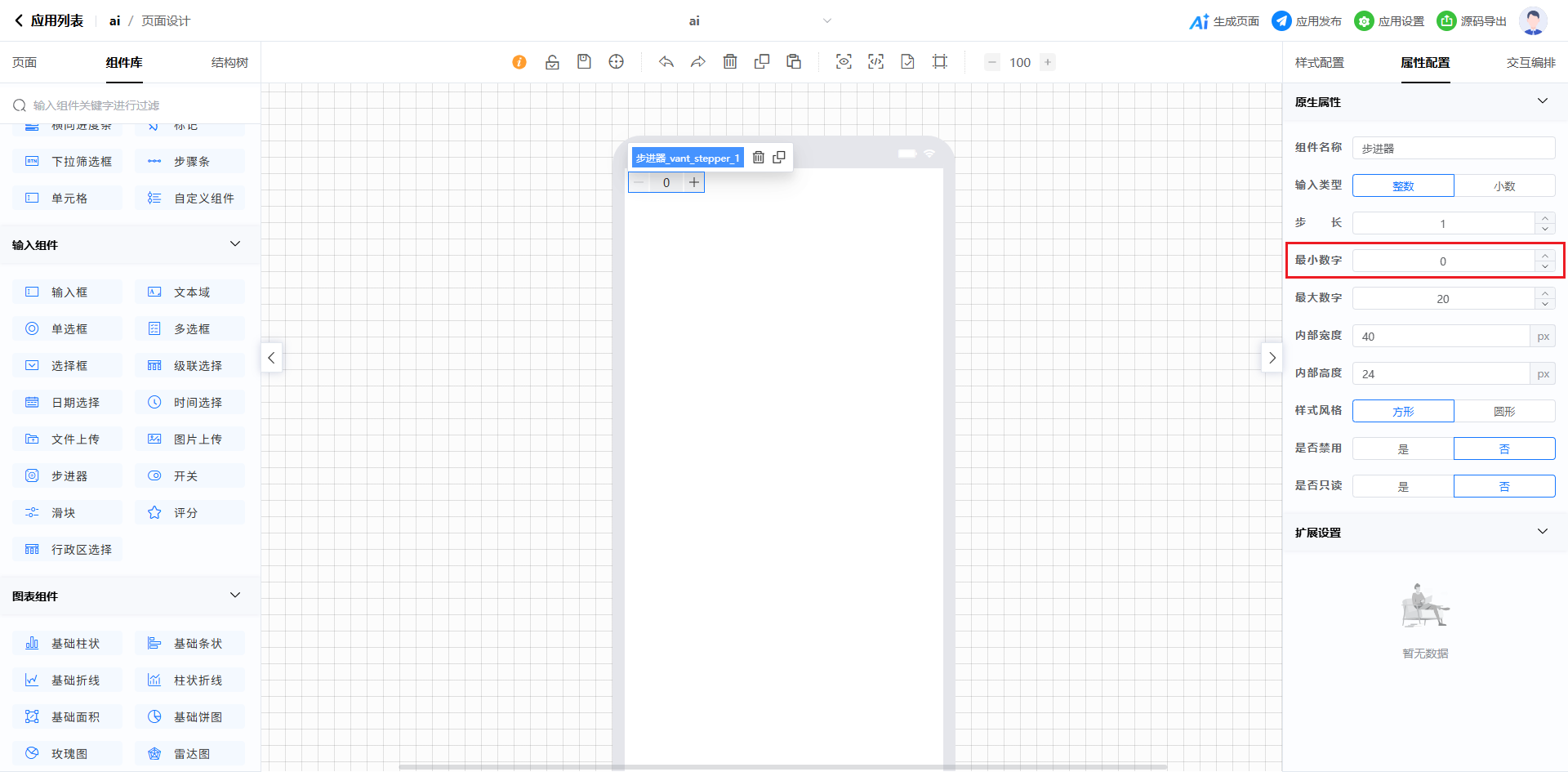Screen dimensions: 1568x772
Task: Undo the last action
Action: 666,62
